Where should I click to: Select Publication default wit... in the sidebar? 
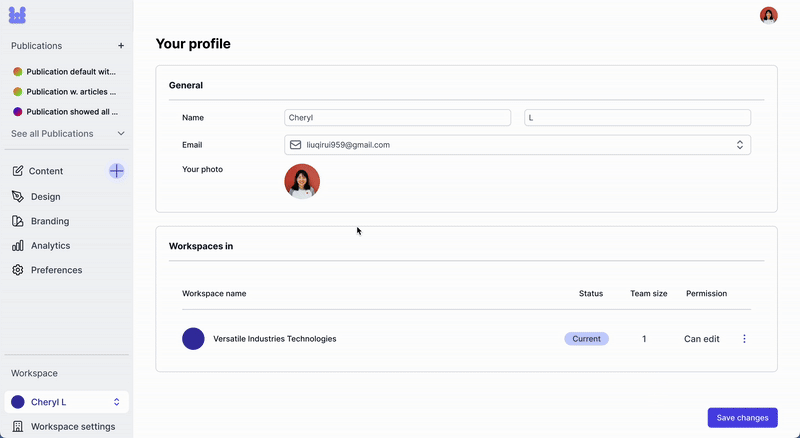point(65,72)
